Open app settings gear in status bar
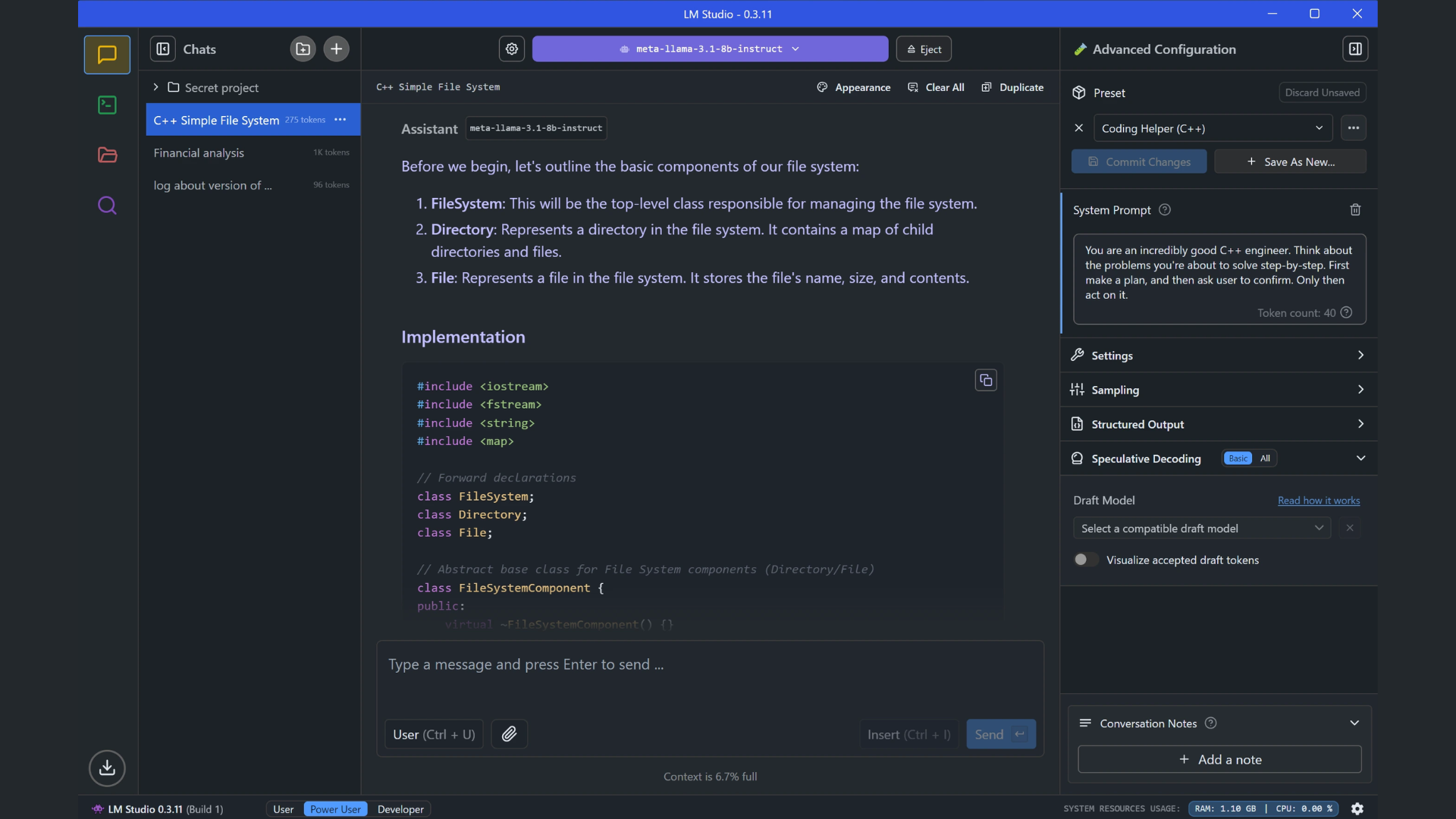Screen dimensions: 1456x819 tap(1357, 809)
